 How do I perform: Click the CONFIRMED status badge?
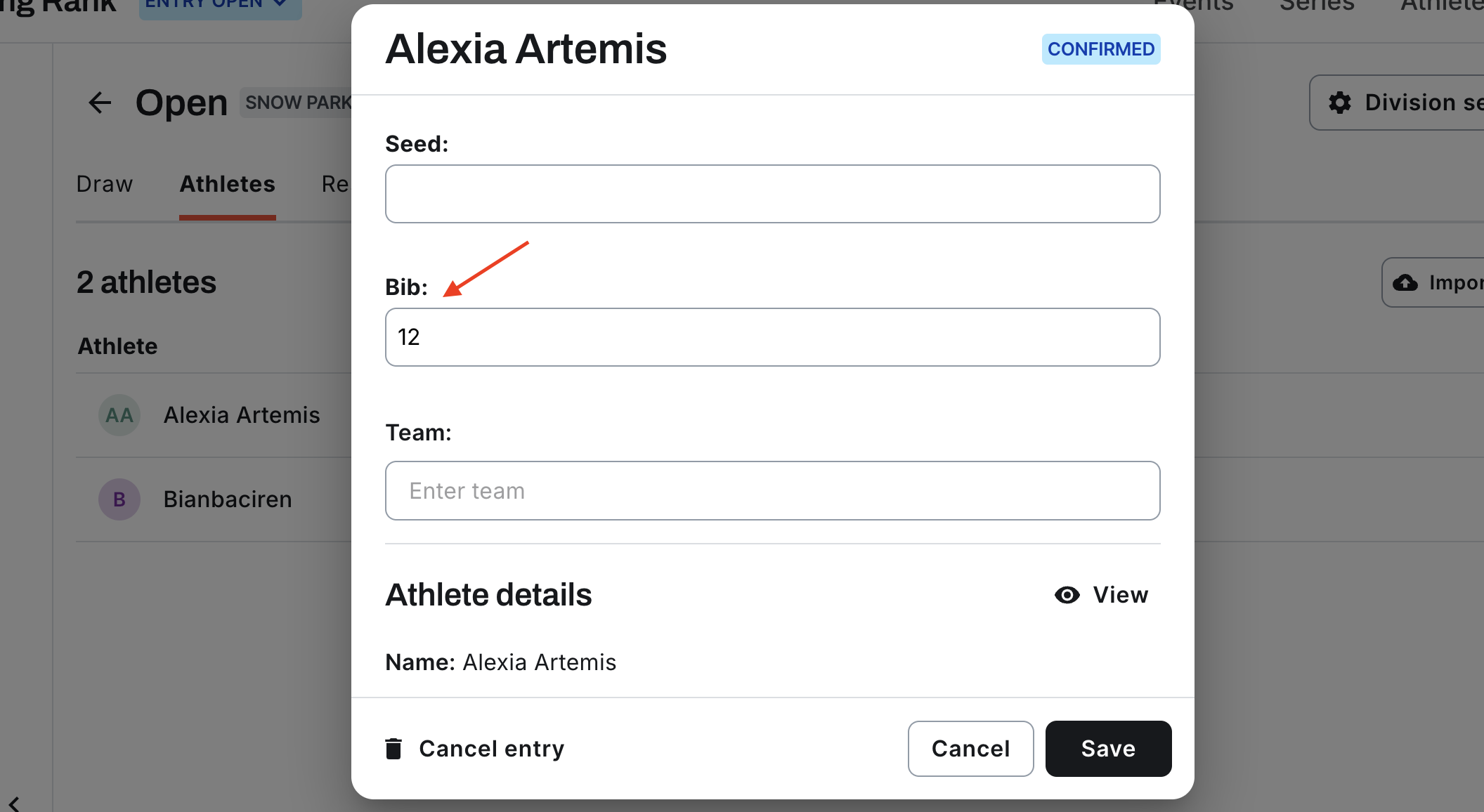1100,49
